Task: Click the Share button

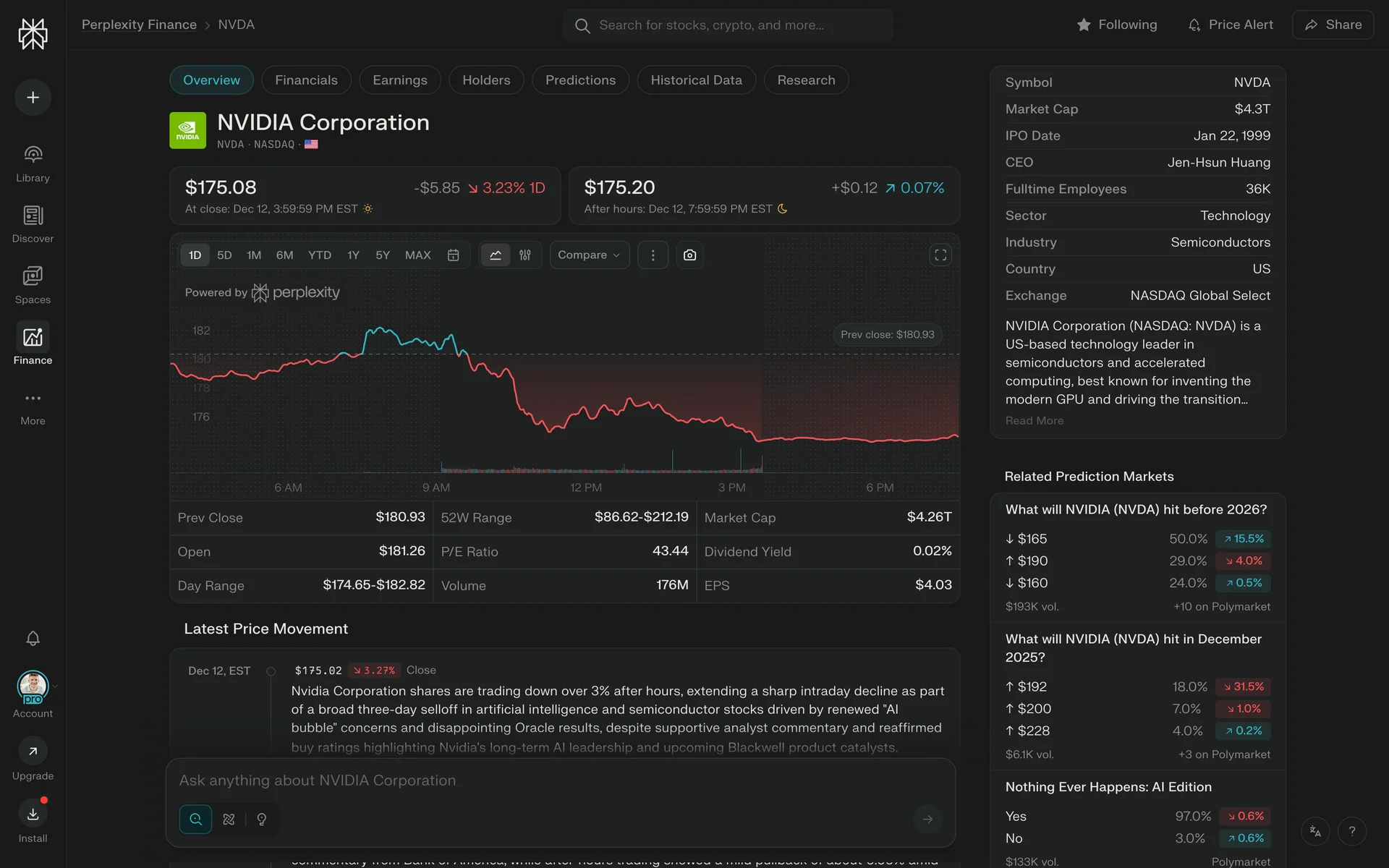Action: click(x=1333, y=25)
